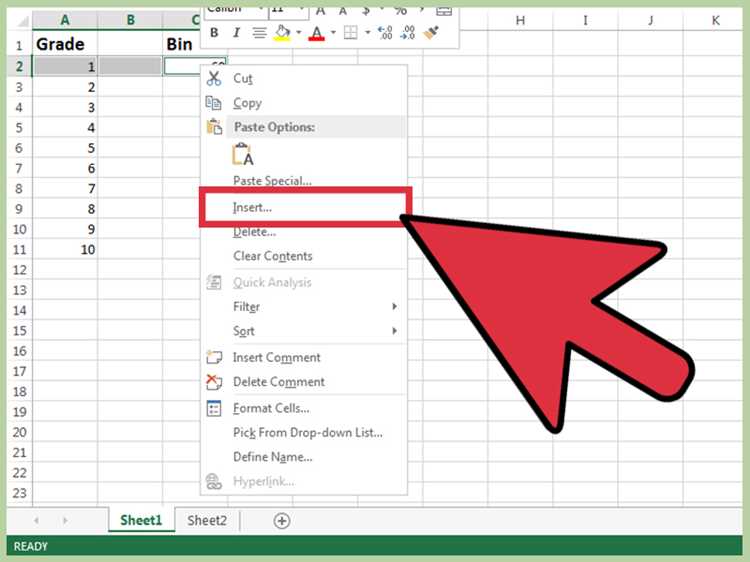Add a new sheet with plus button
The height and width of the screenshot is (562, 750).
(282, 521)
